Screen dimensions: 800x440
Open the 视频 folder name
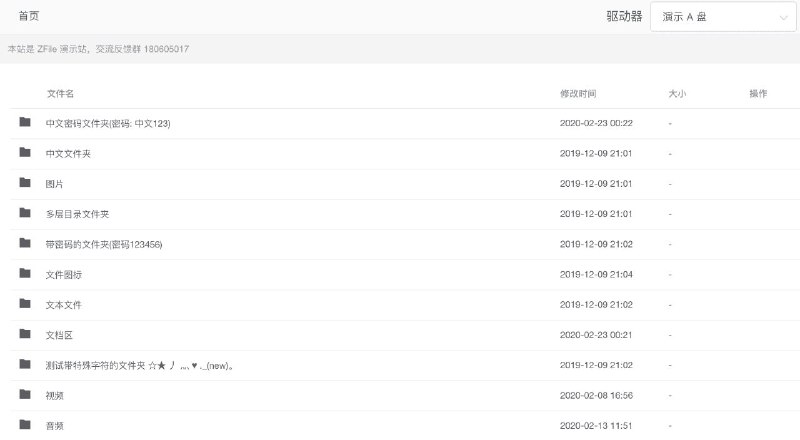click(54, 396)
